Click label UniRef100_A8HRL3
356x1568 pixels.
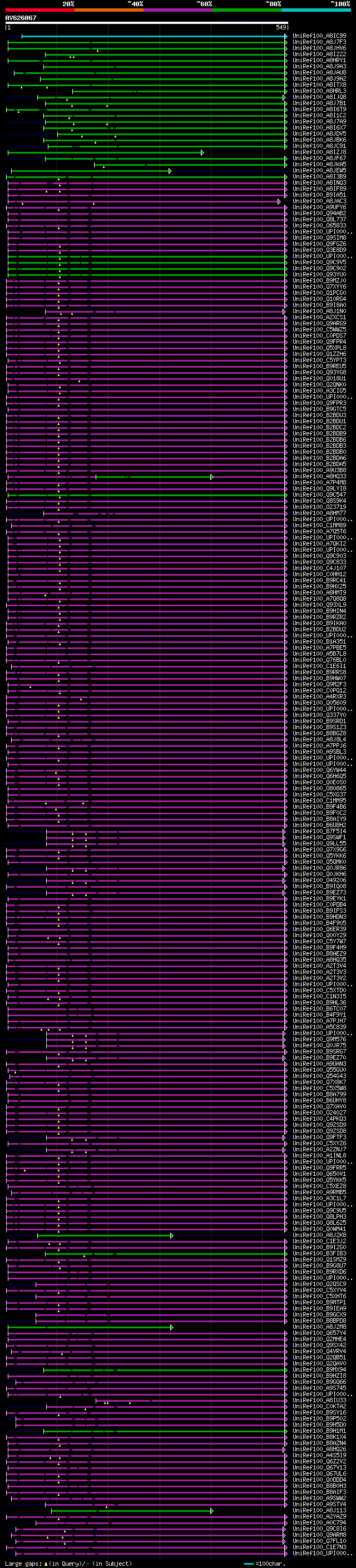tap(319, 91)
